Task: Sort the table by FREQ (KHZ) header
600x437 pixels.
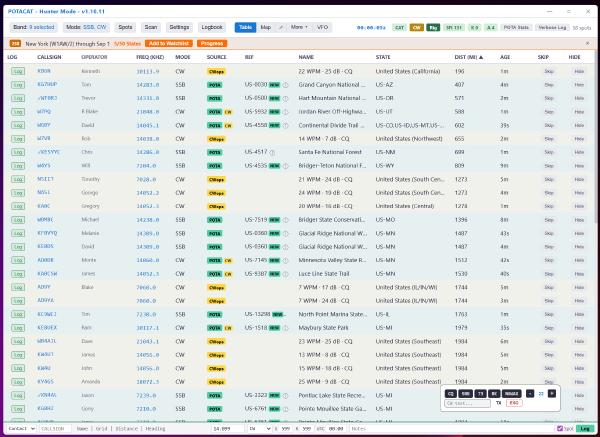Action: pyautogui.click(x=150, y=57)
